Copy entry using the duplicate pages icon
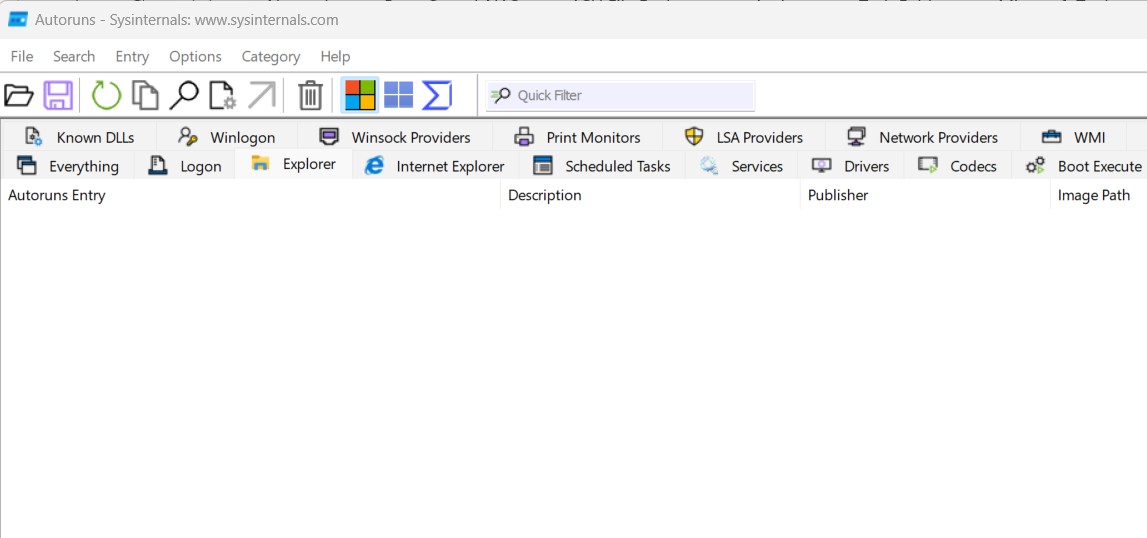Viewport: 1147px width, 538px height. [x=145, y=95]
